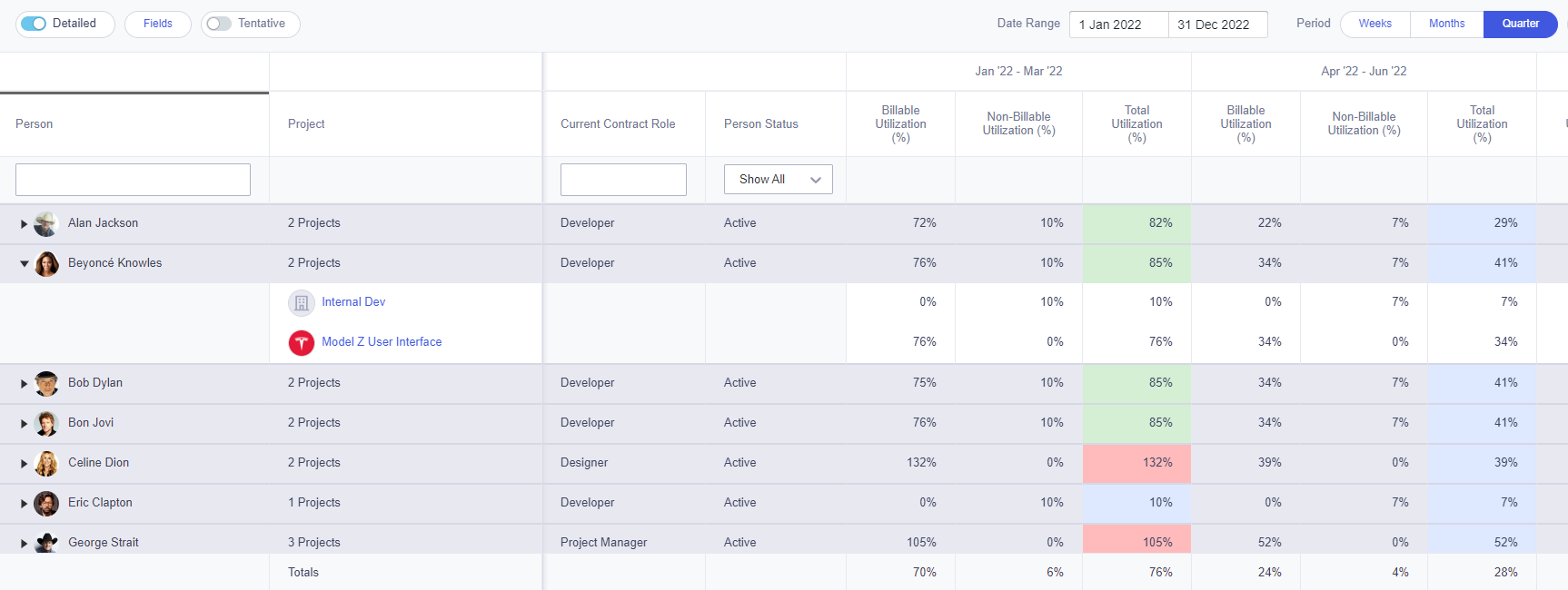Click the person name filter input
The image size is (1568, 590).
click(132, 179)
